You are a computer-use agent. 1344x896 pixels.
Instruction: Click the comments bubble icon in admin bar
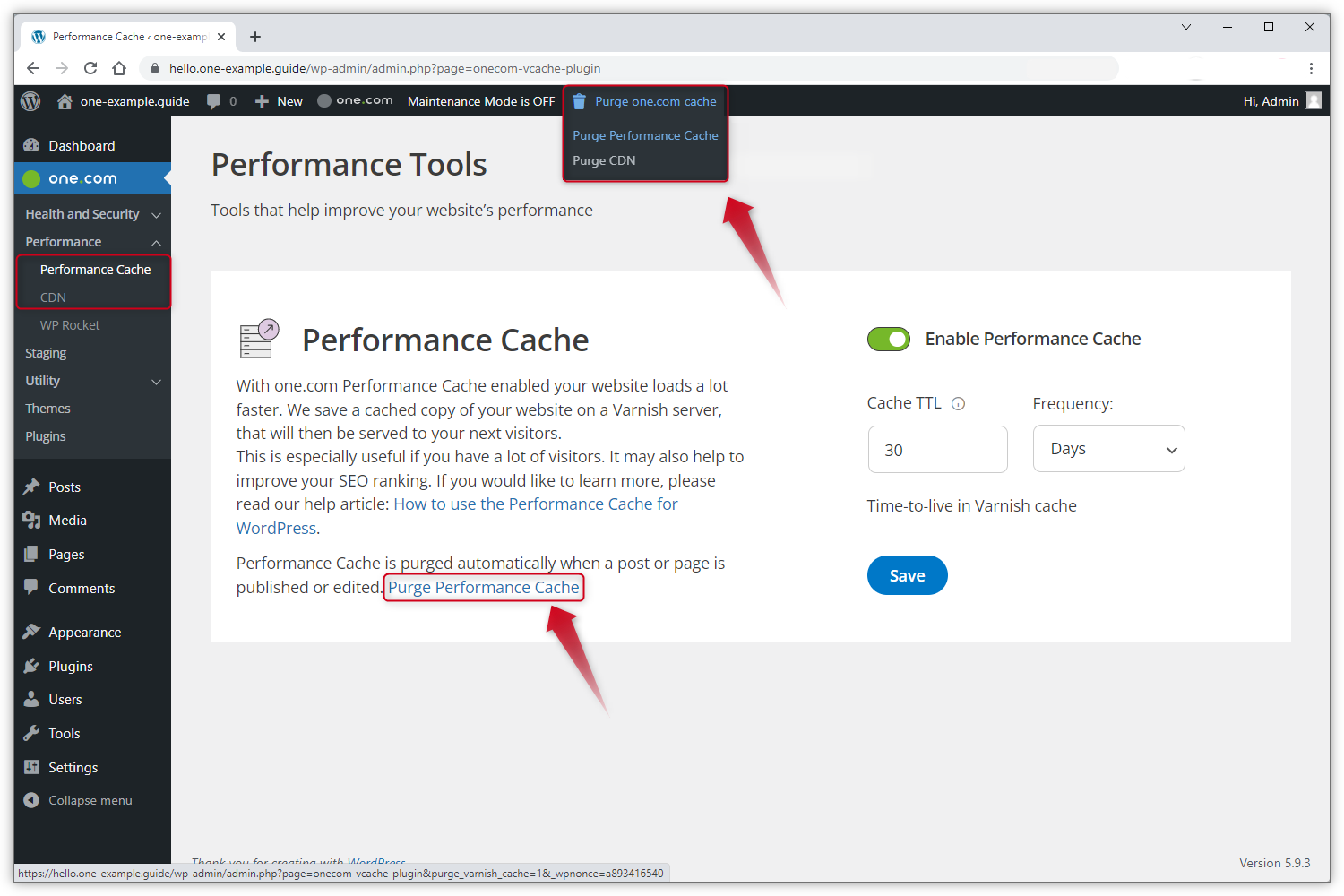213,101
